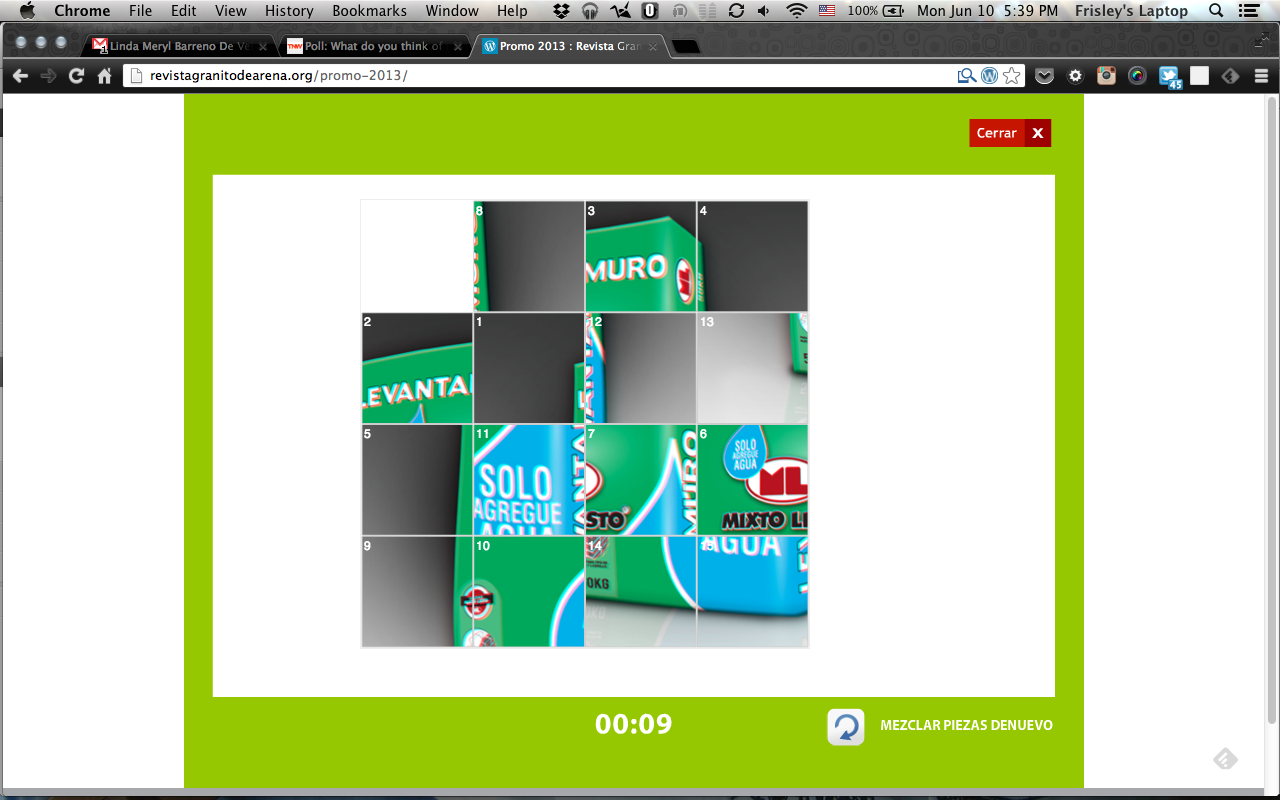Open Spotlight search magnifier in menu bar
This screenshot has width=1280, height=800.
pos(1216,11)
